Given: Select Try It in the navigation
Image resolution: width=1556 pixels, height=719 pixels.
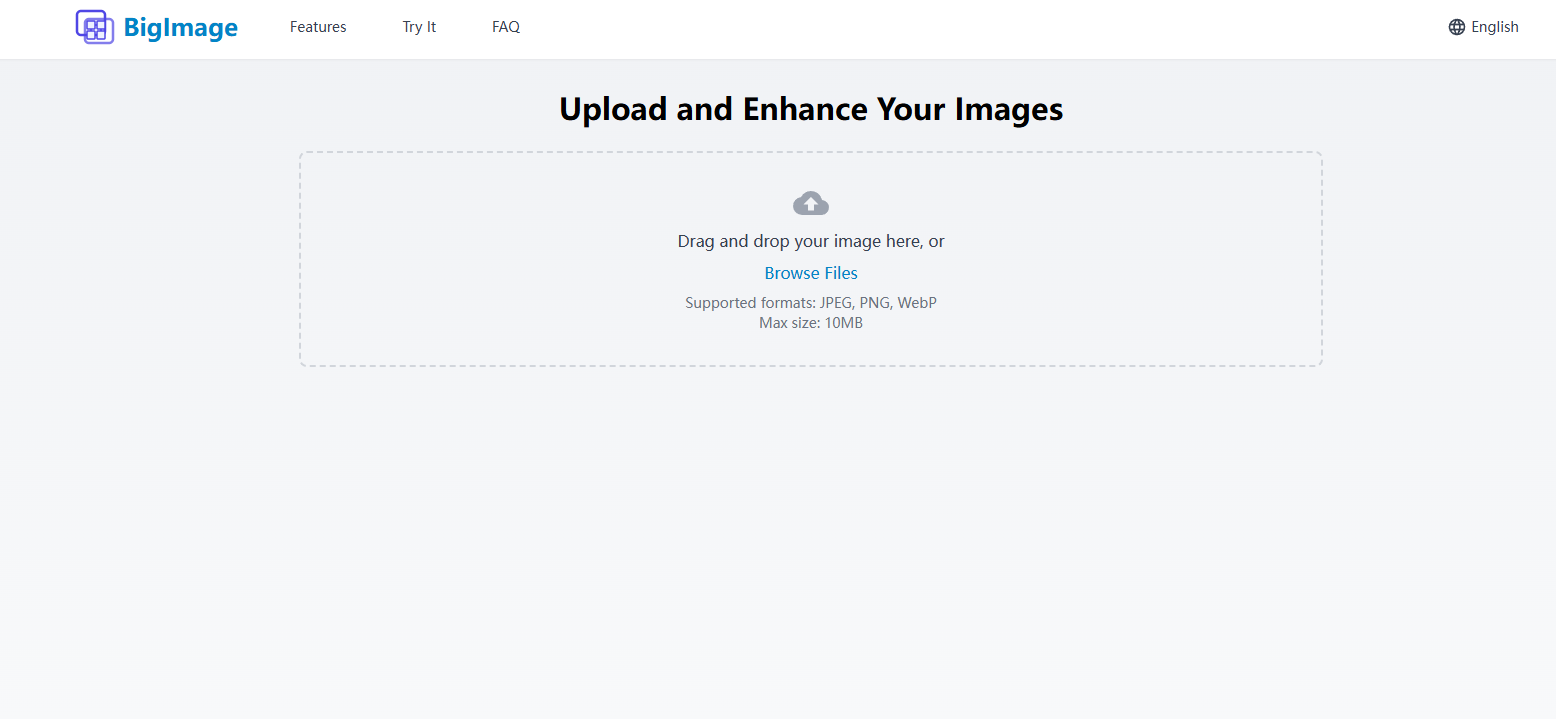Looking at the screenshot, I should click(x=418, y=27).
